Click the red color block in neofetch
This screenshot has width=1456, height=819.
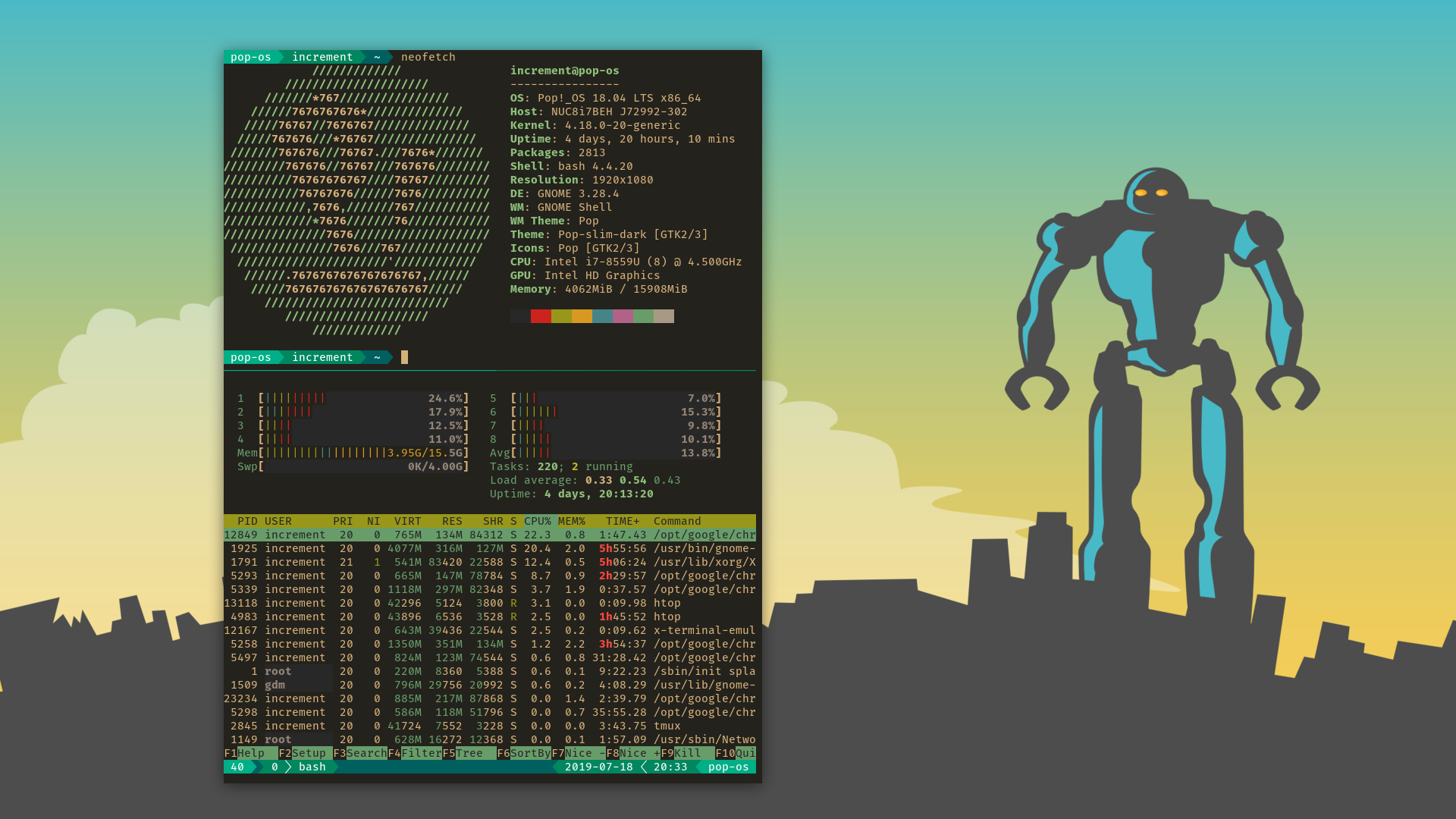541,316
